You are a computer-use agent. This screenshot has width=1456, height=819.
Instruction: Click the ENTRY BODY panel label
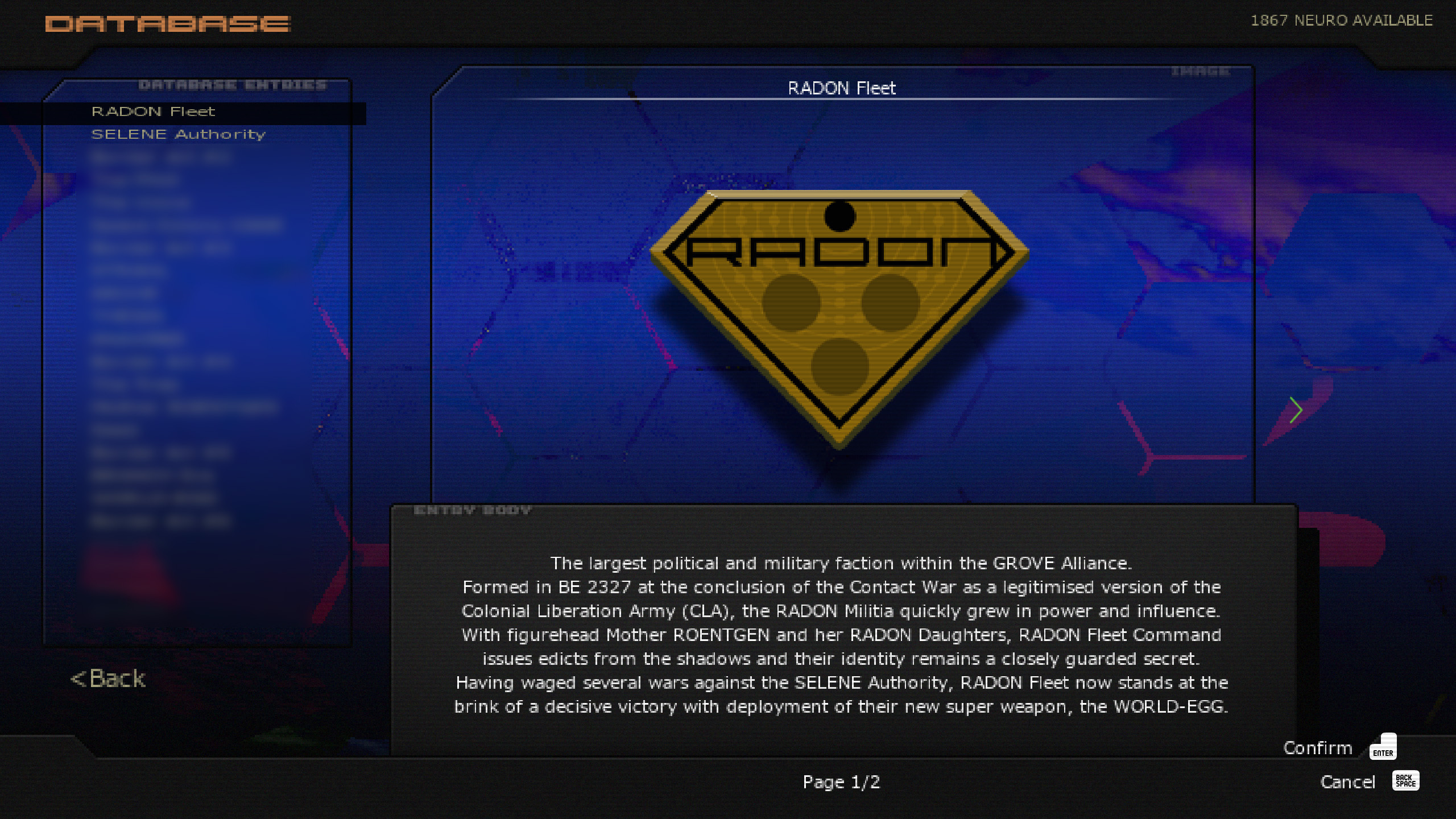[x=472, y=510]
